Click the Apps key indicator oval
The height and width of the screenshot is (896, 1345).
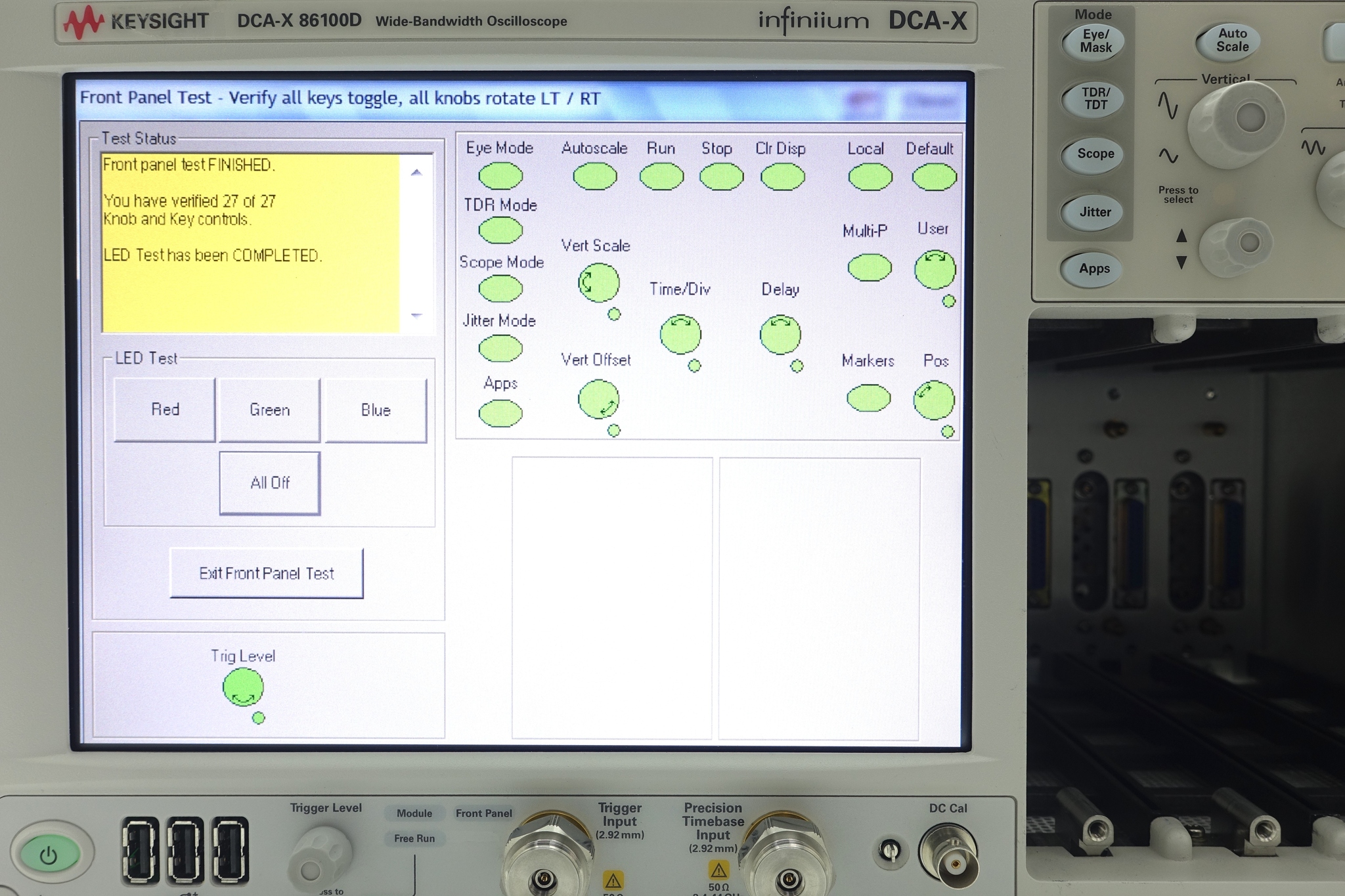tap(500, 414)
